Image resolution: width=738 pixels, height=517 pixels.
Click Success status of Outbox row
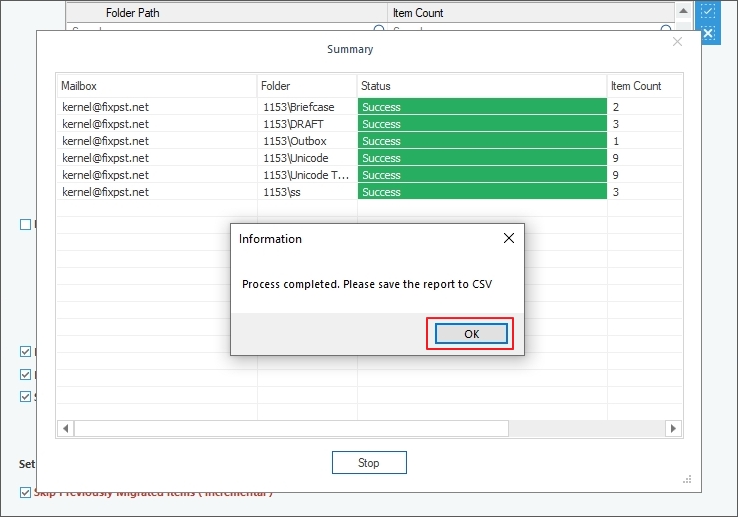coord(482,141)
